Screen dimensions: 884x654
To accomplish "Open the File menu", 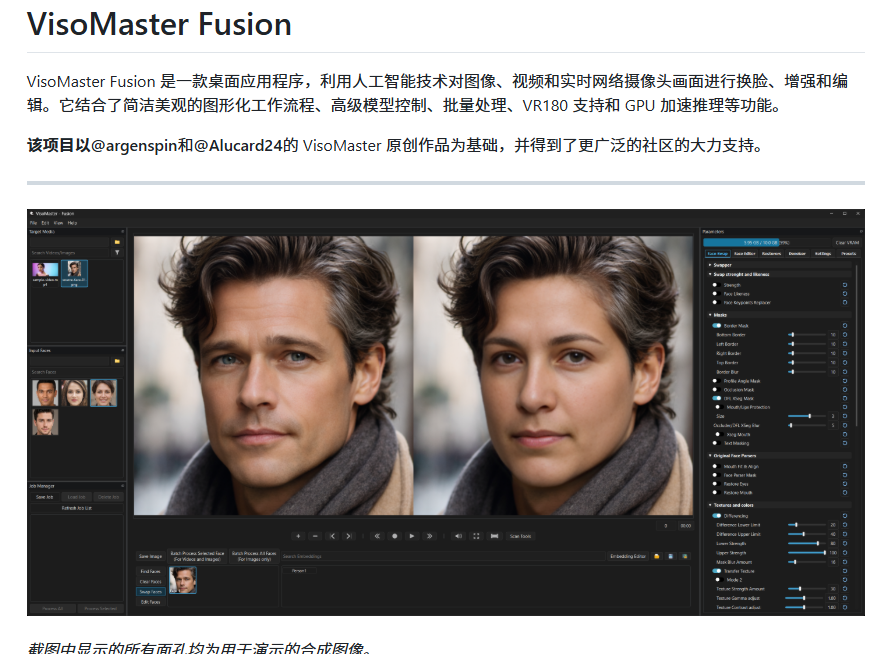I will pyautogui.click(x=33, y=223).
